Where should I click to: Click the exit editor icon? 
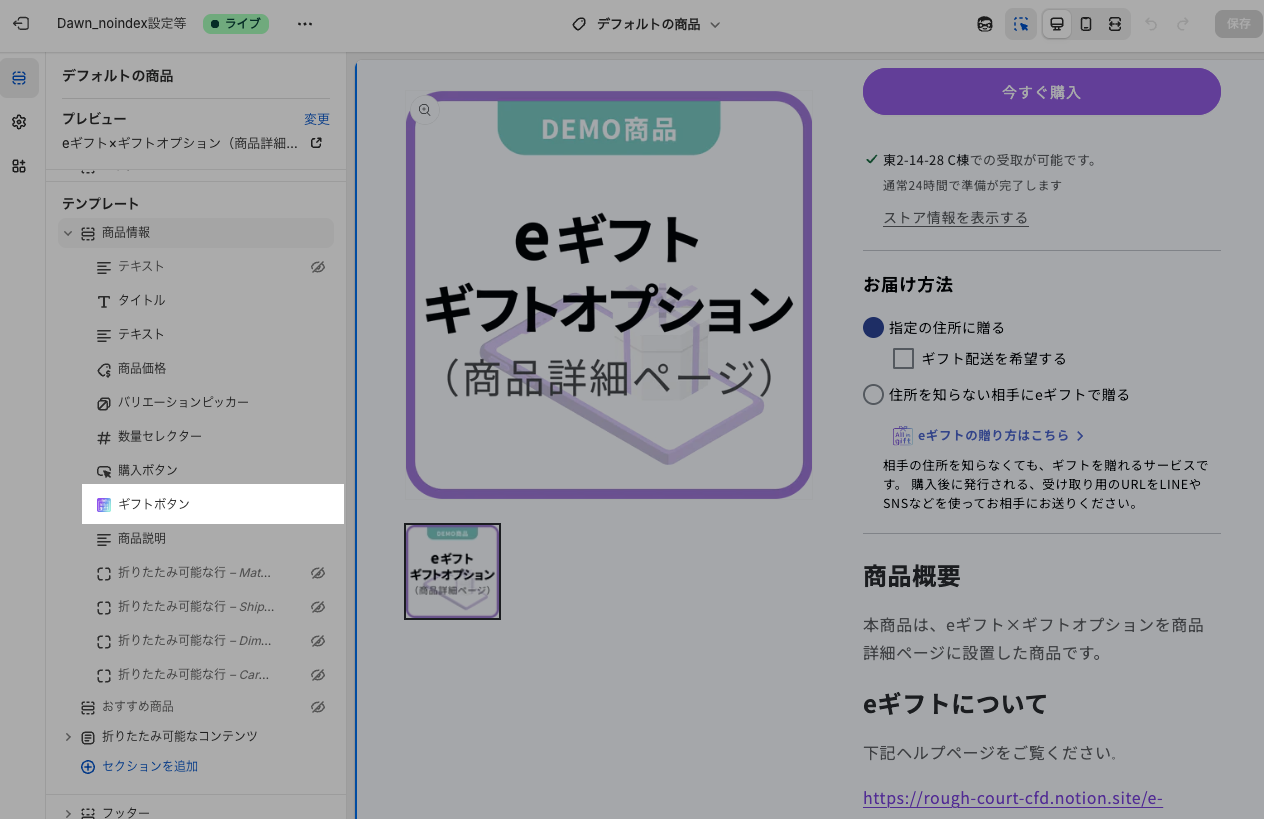(21, 24)
